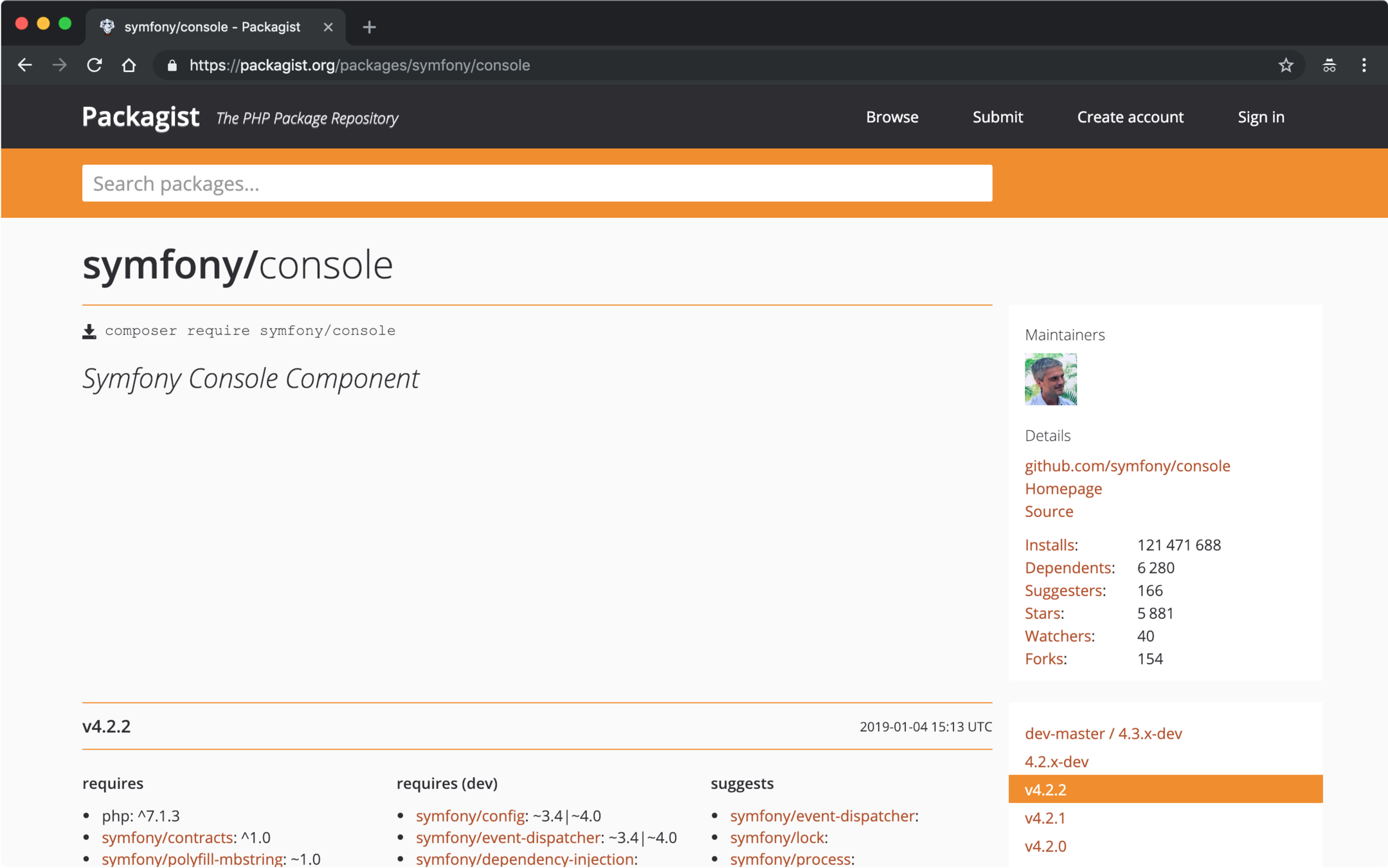Select dev-master / 4.3.x-dev version

coord(1103,734)
